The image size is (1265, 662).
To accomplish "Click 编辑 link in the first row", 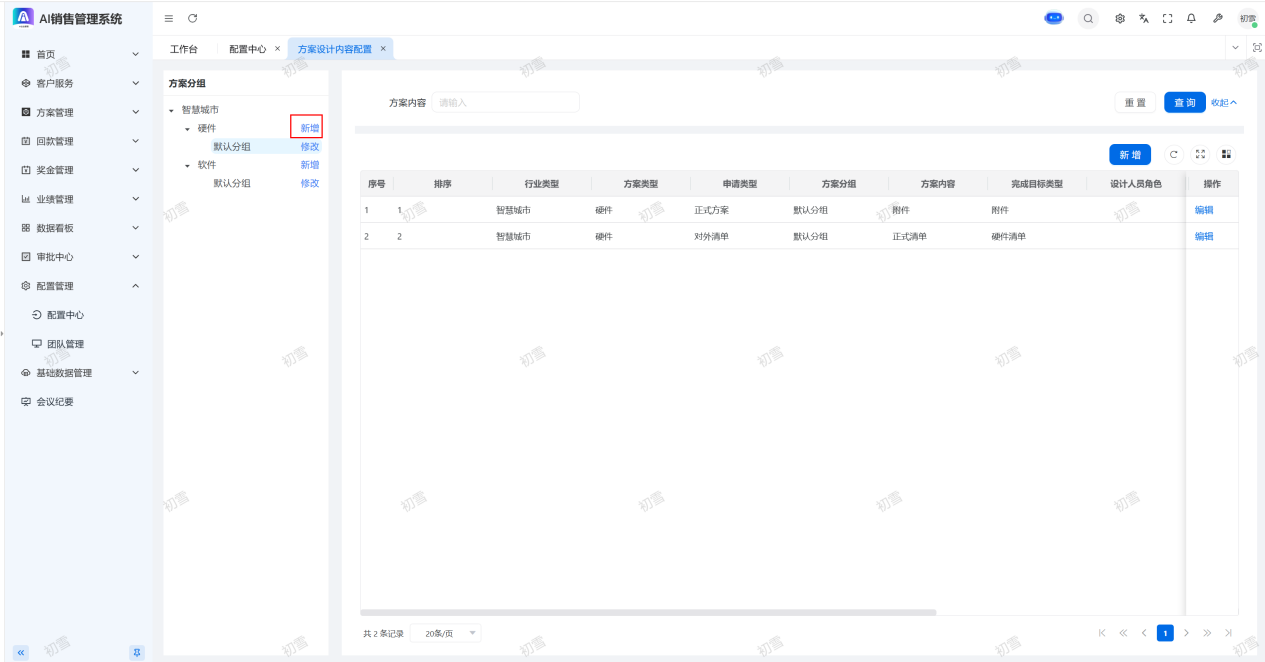I will pyautogui.click(x=1204, y=210).
